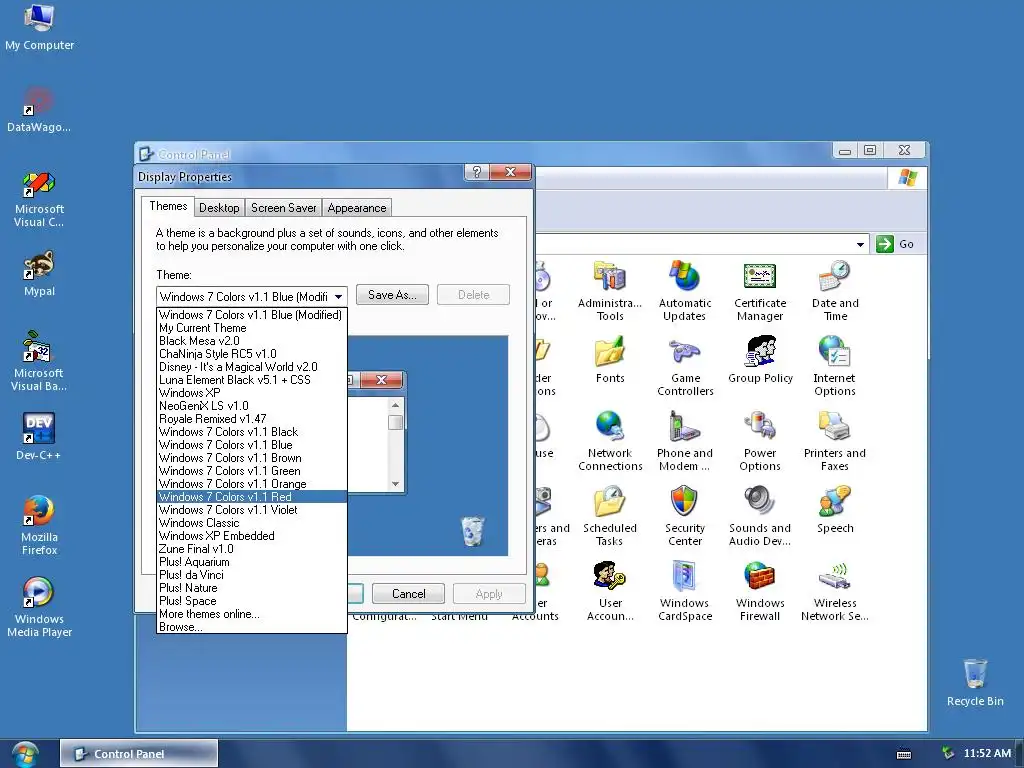Open Fonts folder icon

[610, 359]
